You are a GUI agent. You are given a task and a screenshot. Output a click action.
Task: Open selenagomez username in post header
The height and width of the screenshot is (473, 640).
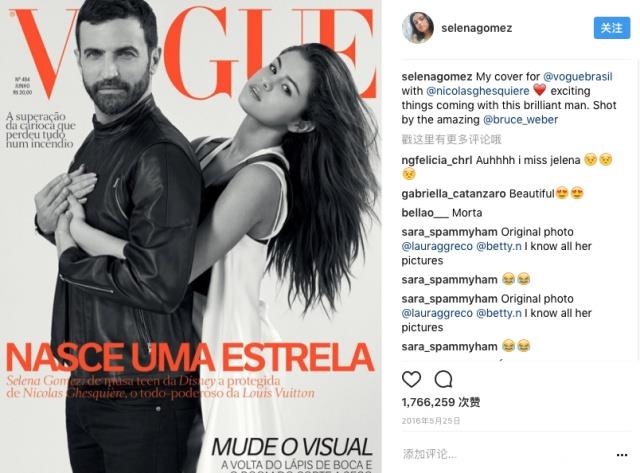(476, 28)
